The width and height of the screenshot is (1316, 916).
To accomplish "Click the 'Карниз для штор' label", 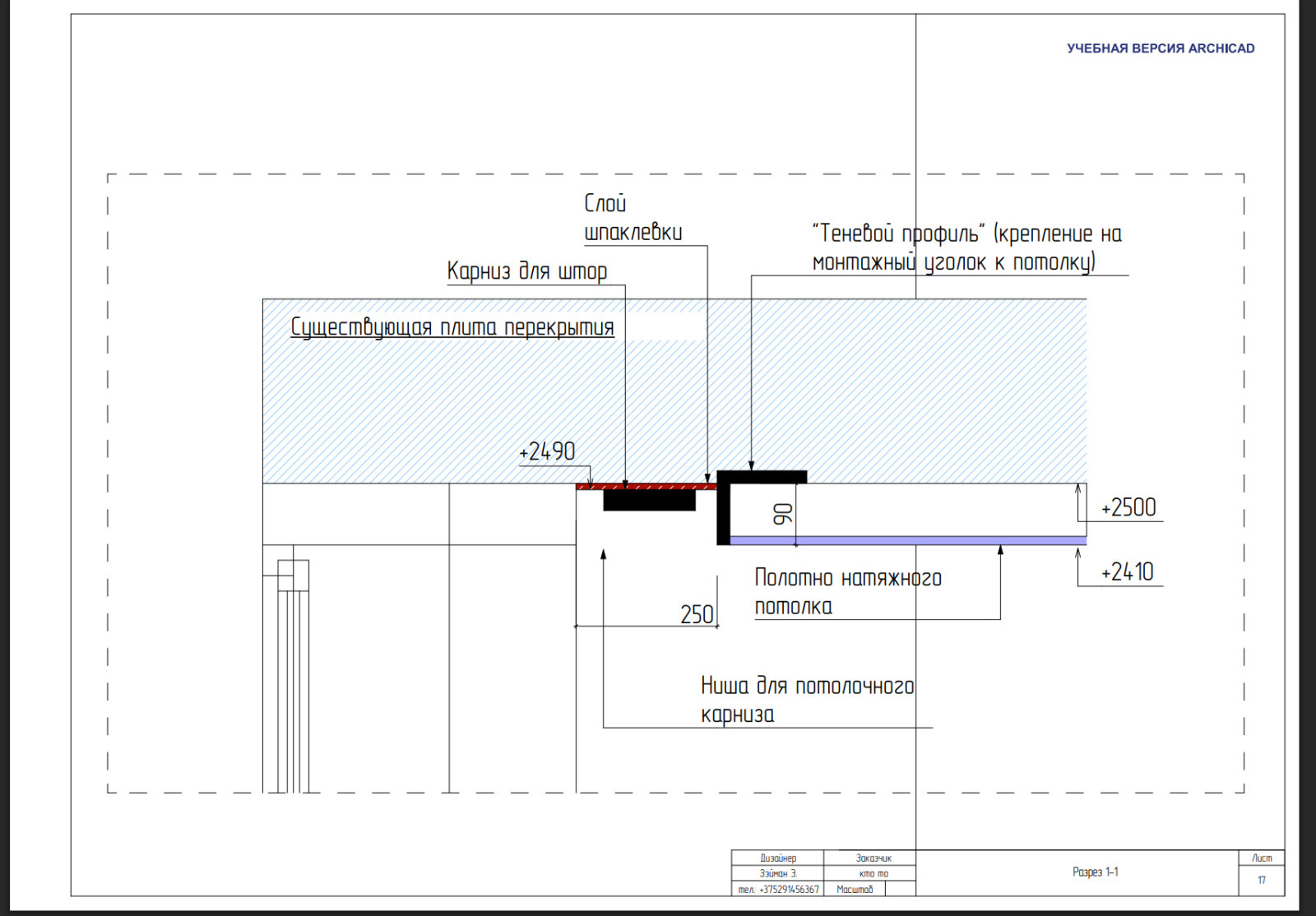I will tap(527, 271).
